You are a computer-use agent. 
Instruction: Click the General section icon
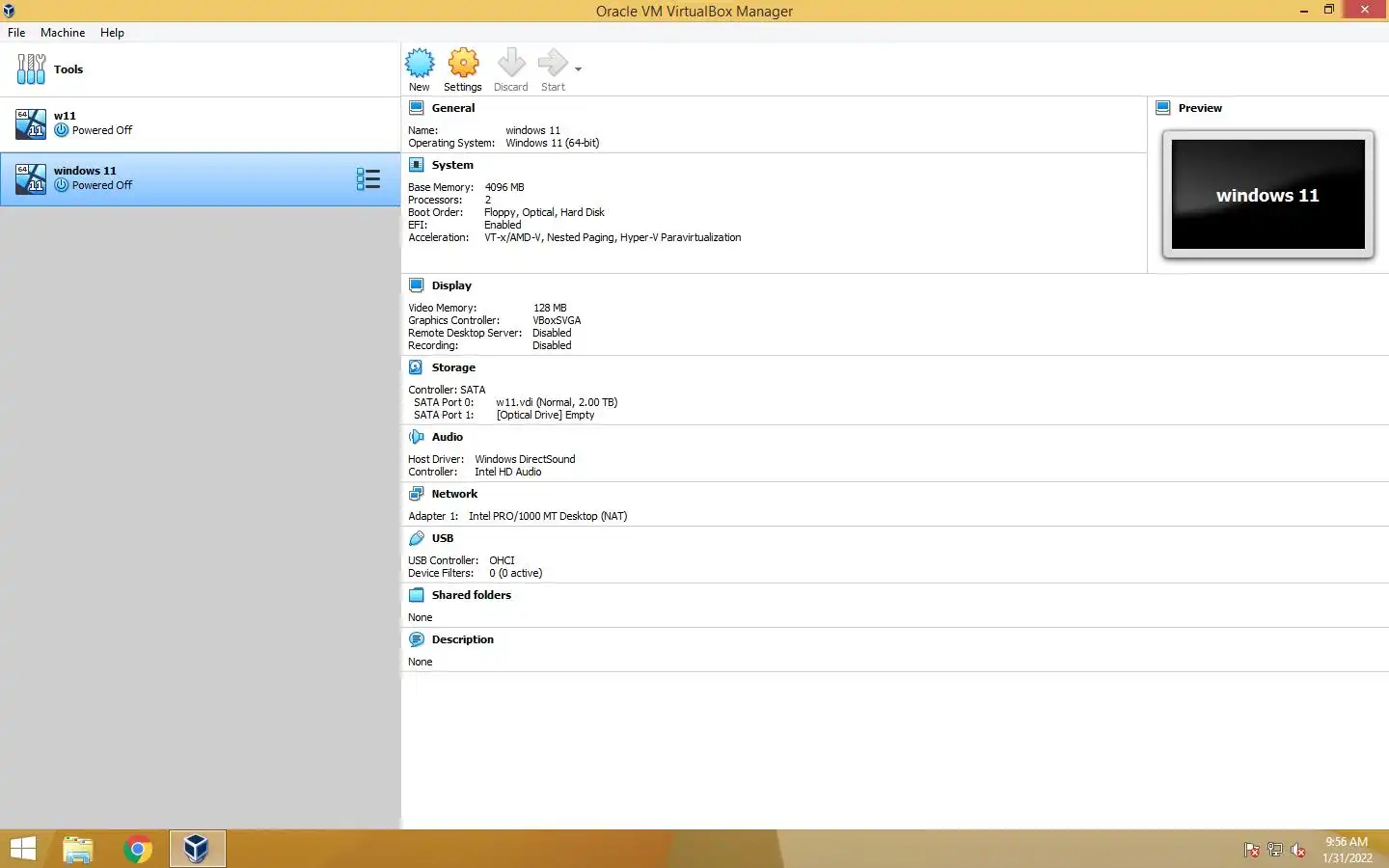(417, 108)
